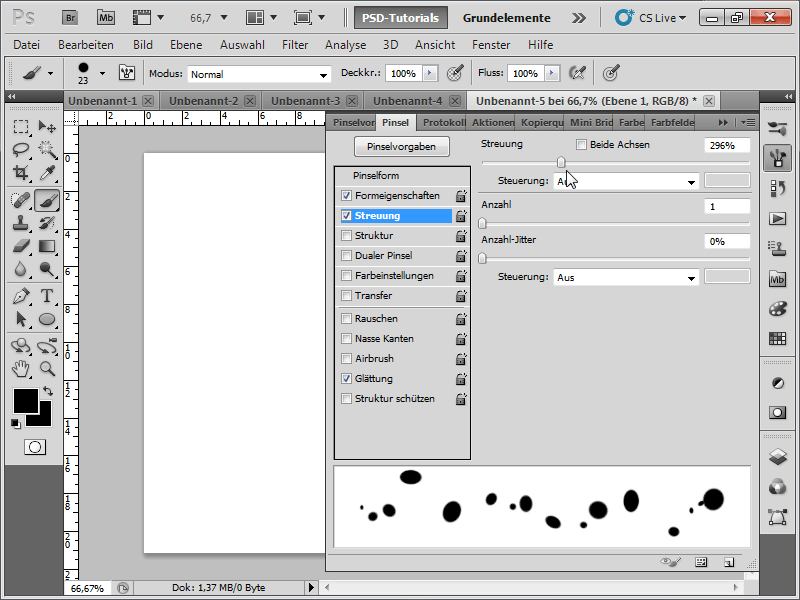Open Steuerung dropdown under Anzahl-Jitter
This screenshot has width=800, height=600.
click(626, 278)
